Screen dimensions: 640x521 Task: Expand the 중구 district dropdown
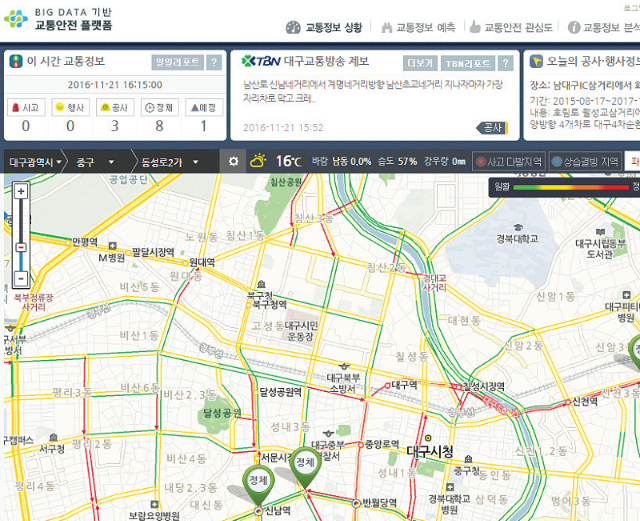click(96, 161)
